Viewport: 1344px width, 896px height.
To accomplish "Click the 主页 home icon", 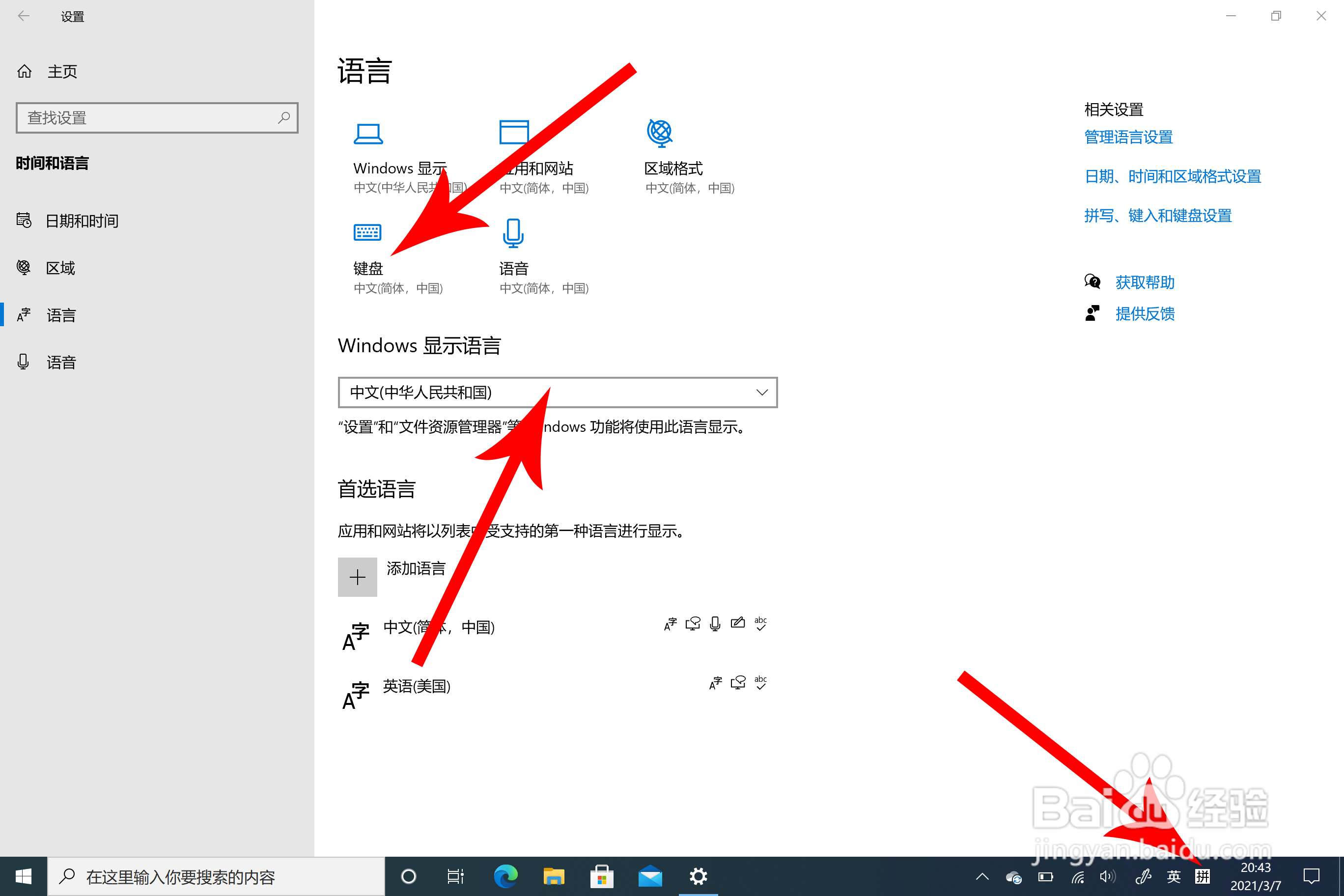I will click(24, 71).
